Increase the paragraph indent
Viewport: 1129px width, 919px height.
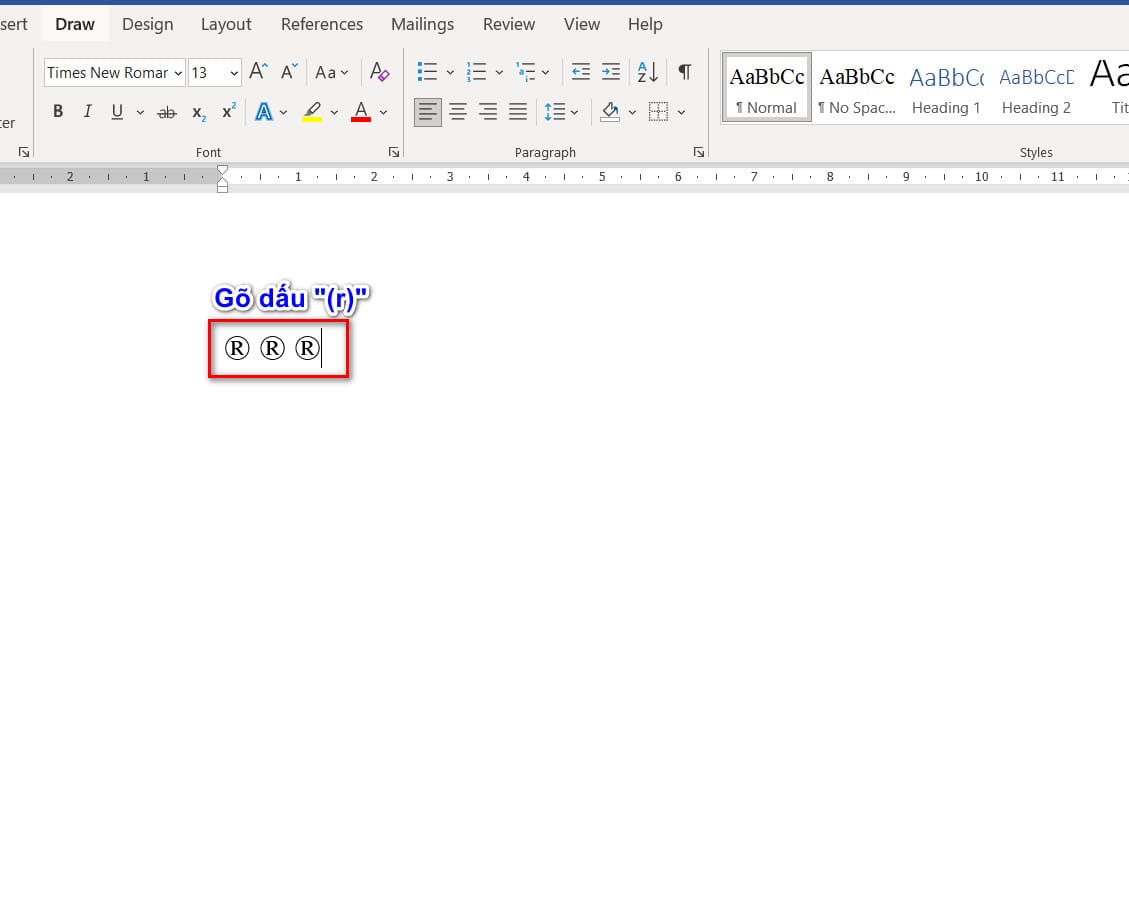[611, 72]
